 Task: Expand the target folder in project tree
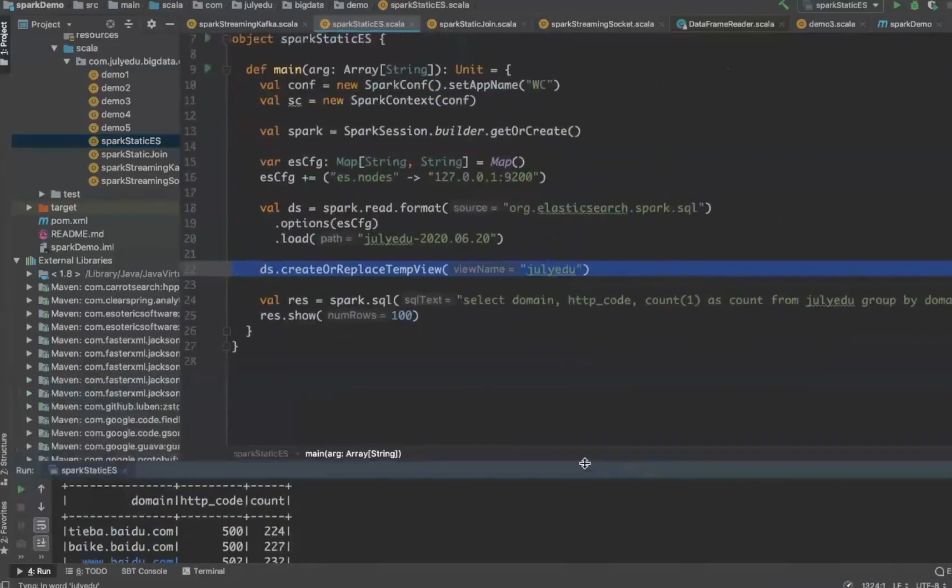pyautogui.click(x=29, y=207)
